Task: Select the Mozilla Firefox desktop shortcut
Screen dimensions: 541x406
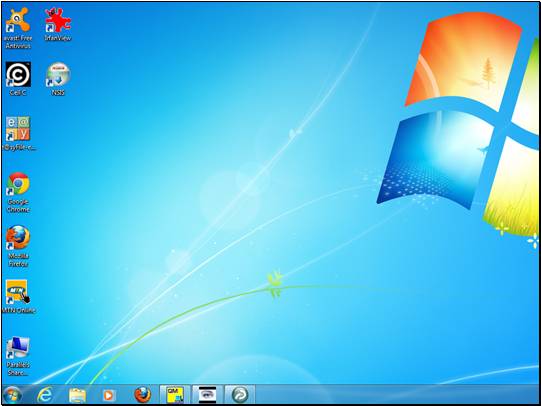Action: click(18, 247)
